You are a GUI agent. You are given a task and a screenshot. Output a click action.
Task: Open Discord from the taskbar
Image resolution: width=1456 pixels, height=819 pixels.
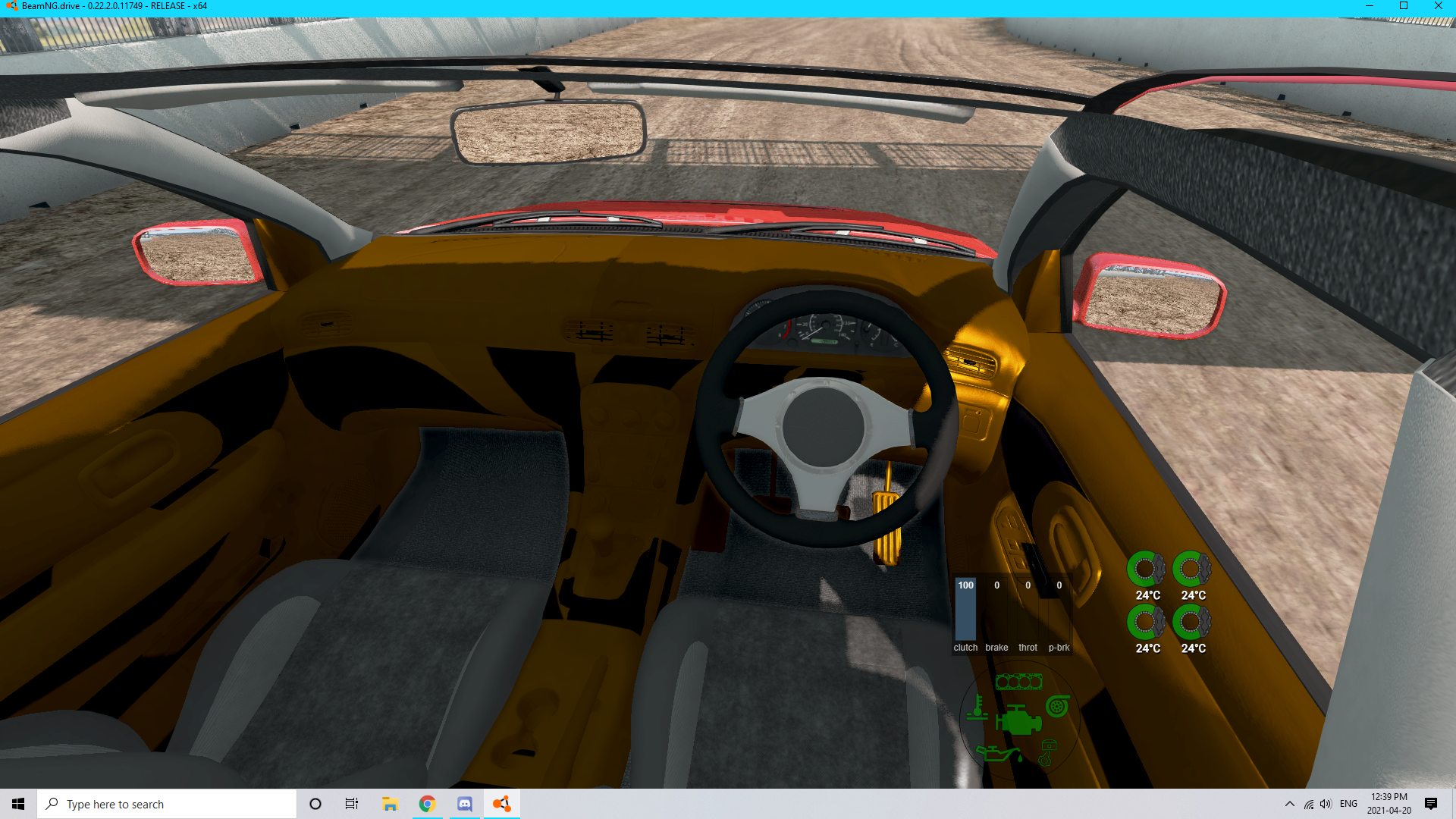[x=465, y=804]
